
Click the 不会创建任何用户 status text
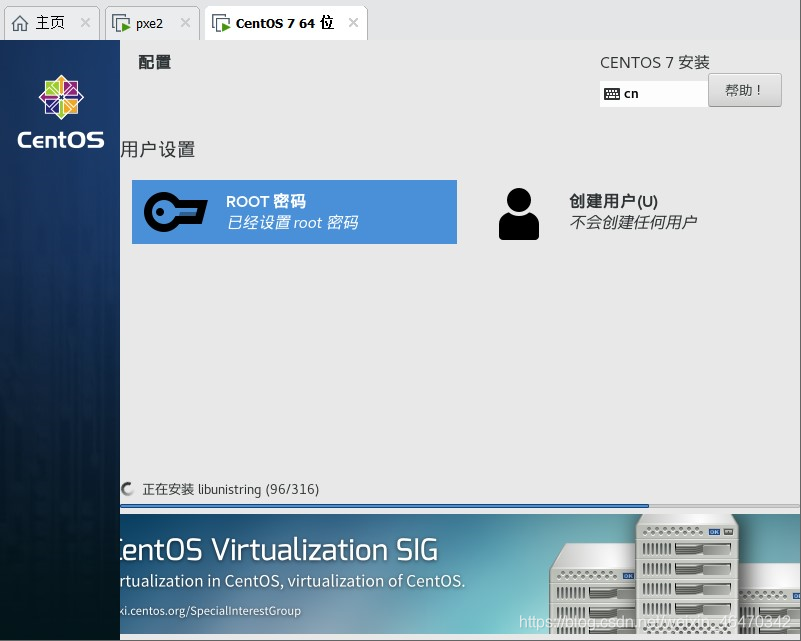633,222
